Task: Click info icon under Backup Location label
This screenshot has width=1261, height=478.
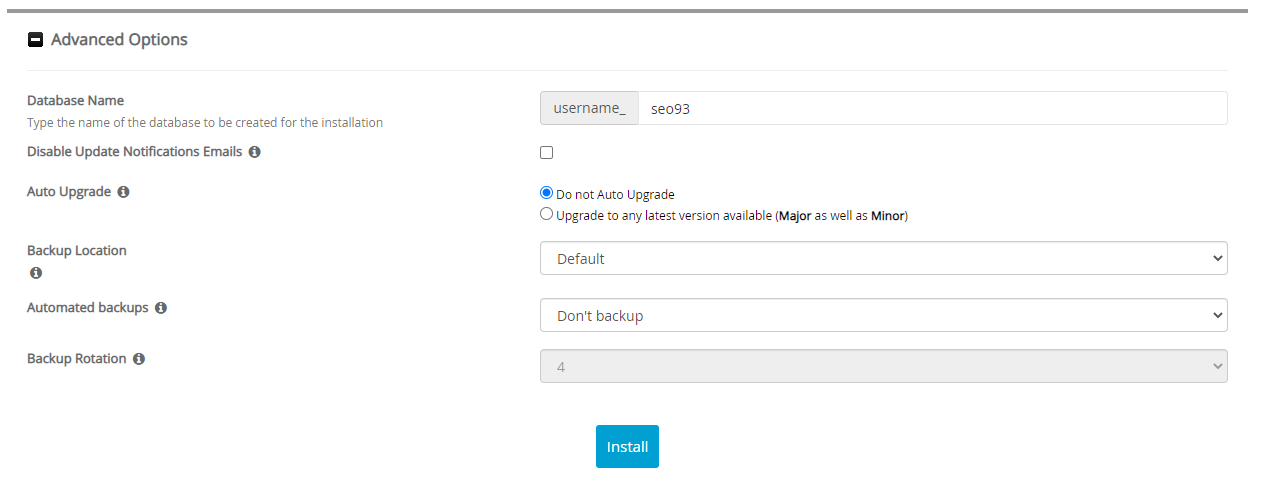Action: [36, 273]
